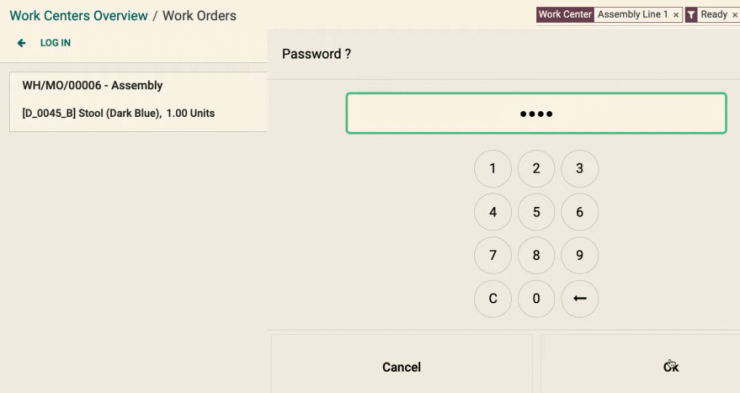
Task: Tap digit 1 on the keypad
Action: pyautogui.click(x=493, y=168)
